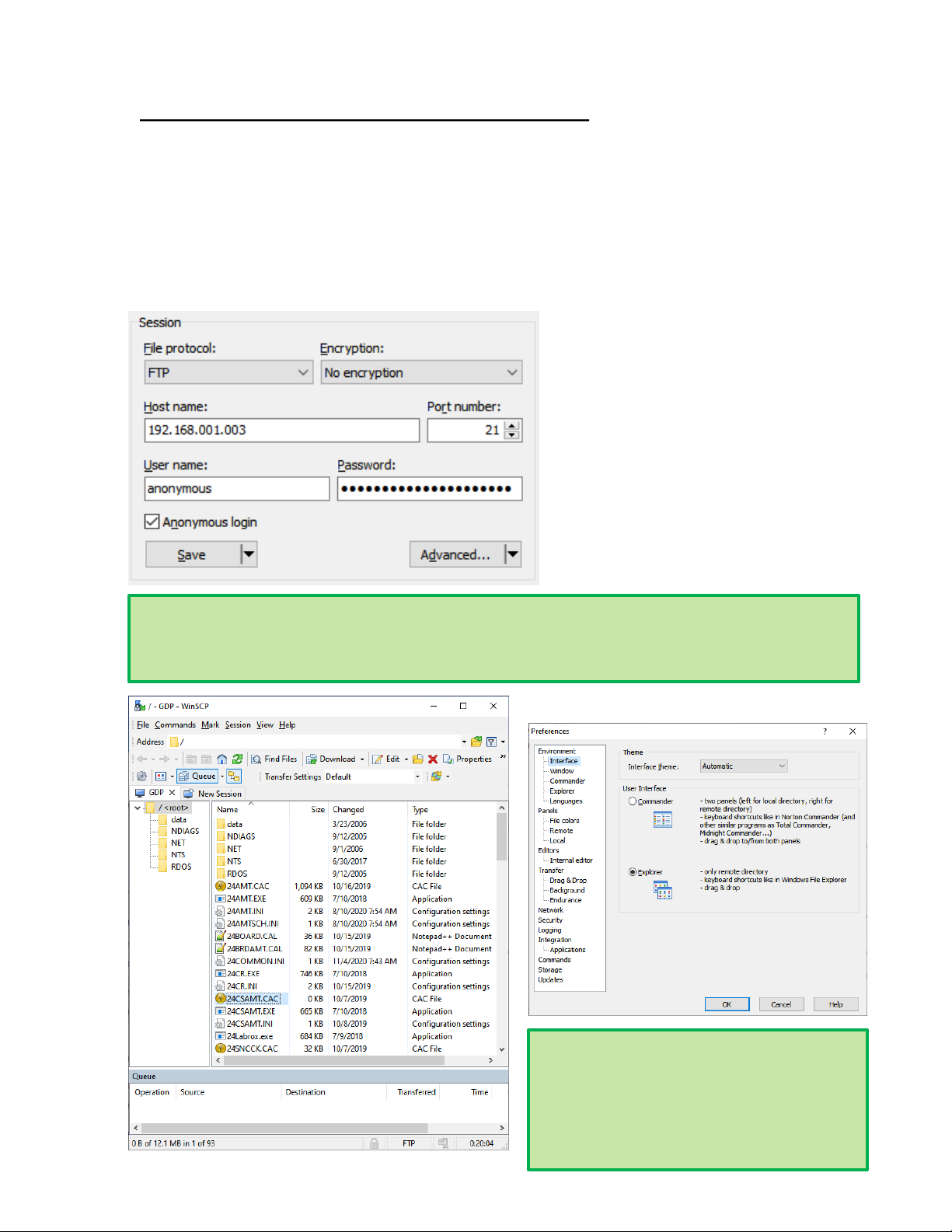
Task: Open the Session menu
Action: [238, 724]
